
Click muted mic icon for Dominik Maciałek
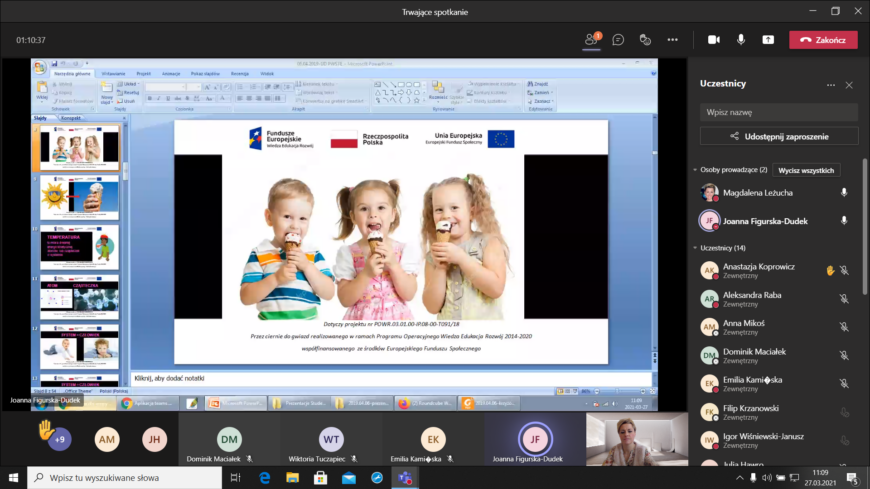tap(844, 355)
